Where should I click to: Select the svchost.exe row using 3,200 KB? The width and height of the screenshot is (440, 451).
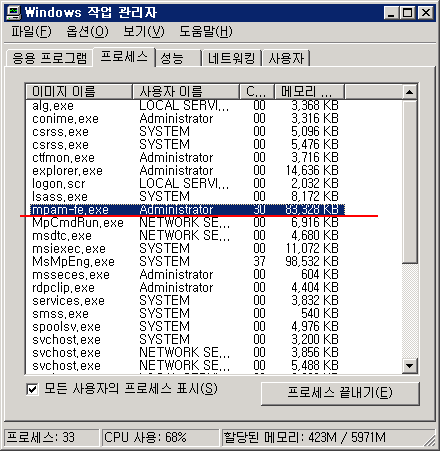tap(185, 340)
